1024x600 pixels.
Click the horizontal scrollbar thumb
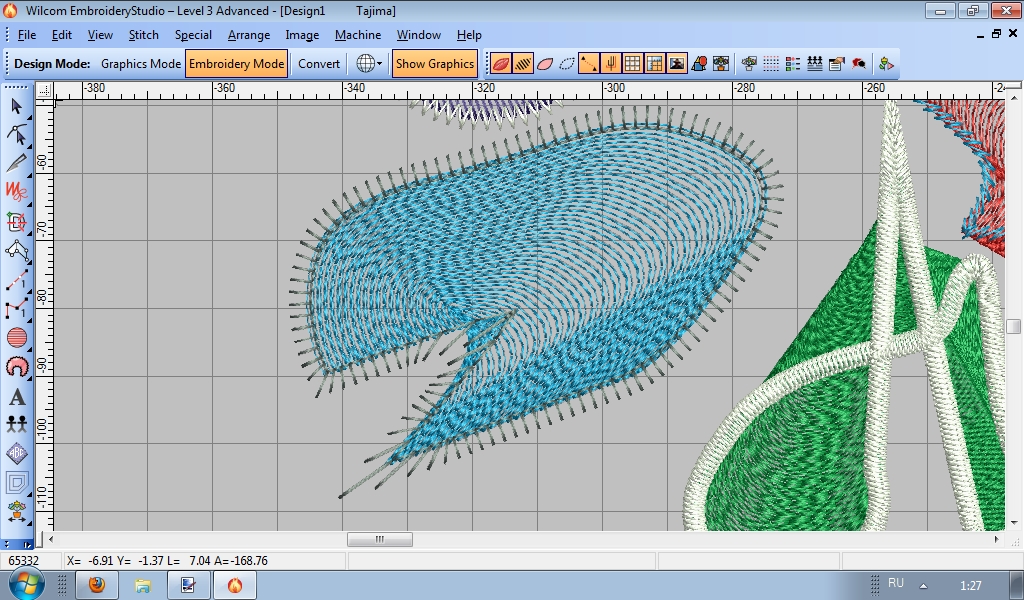coord(379,539)
